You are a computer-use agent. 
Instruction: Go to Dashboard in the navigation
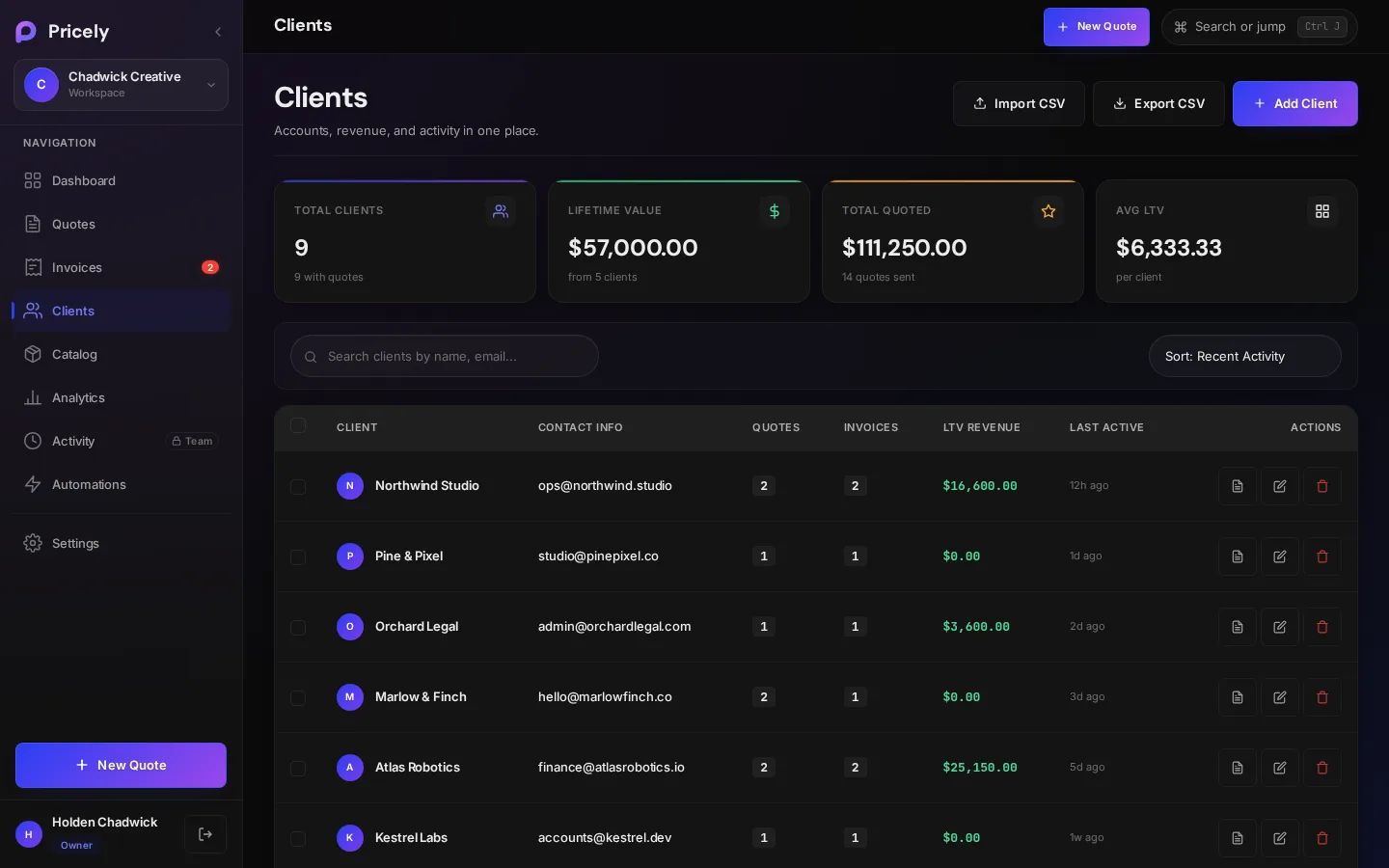(121, 180)
